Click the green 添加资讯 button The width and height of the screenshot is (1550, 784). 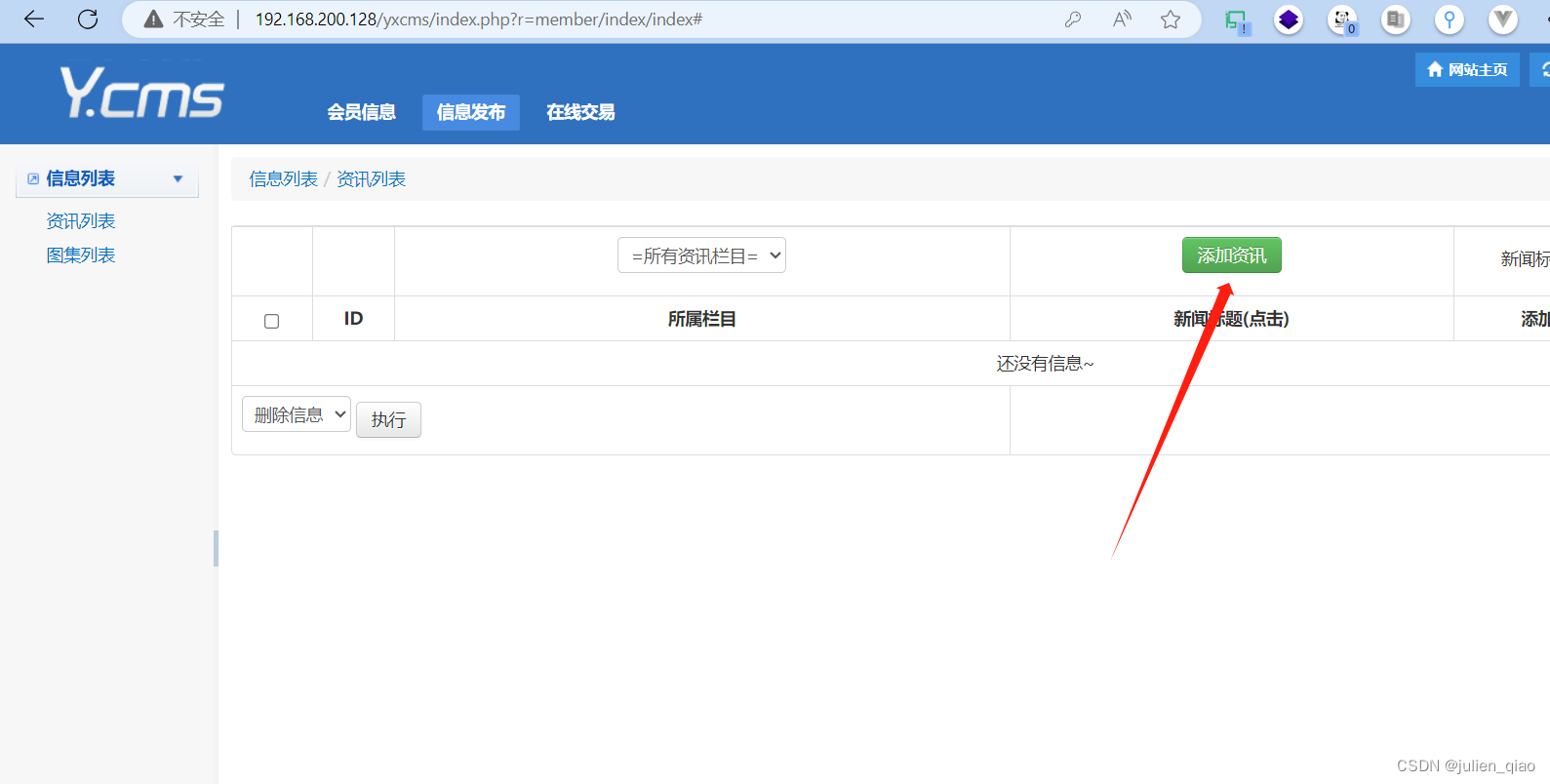coord(1232,255)
